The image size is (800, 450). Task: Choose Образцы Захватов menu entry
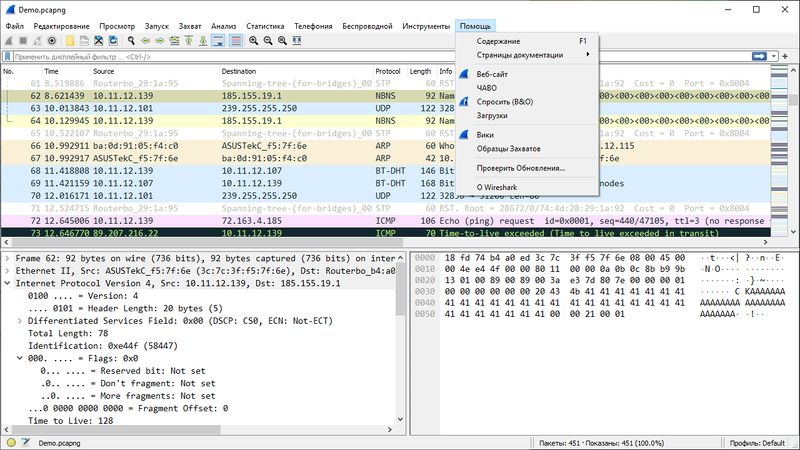click(527, 148)
